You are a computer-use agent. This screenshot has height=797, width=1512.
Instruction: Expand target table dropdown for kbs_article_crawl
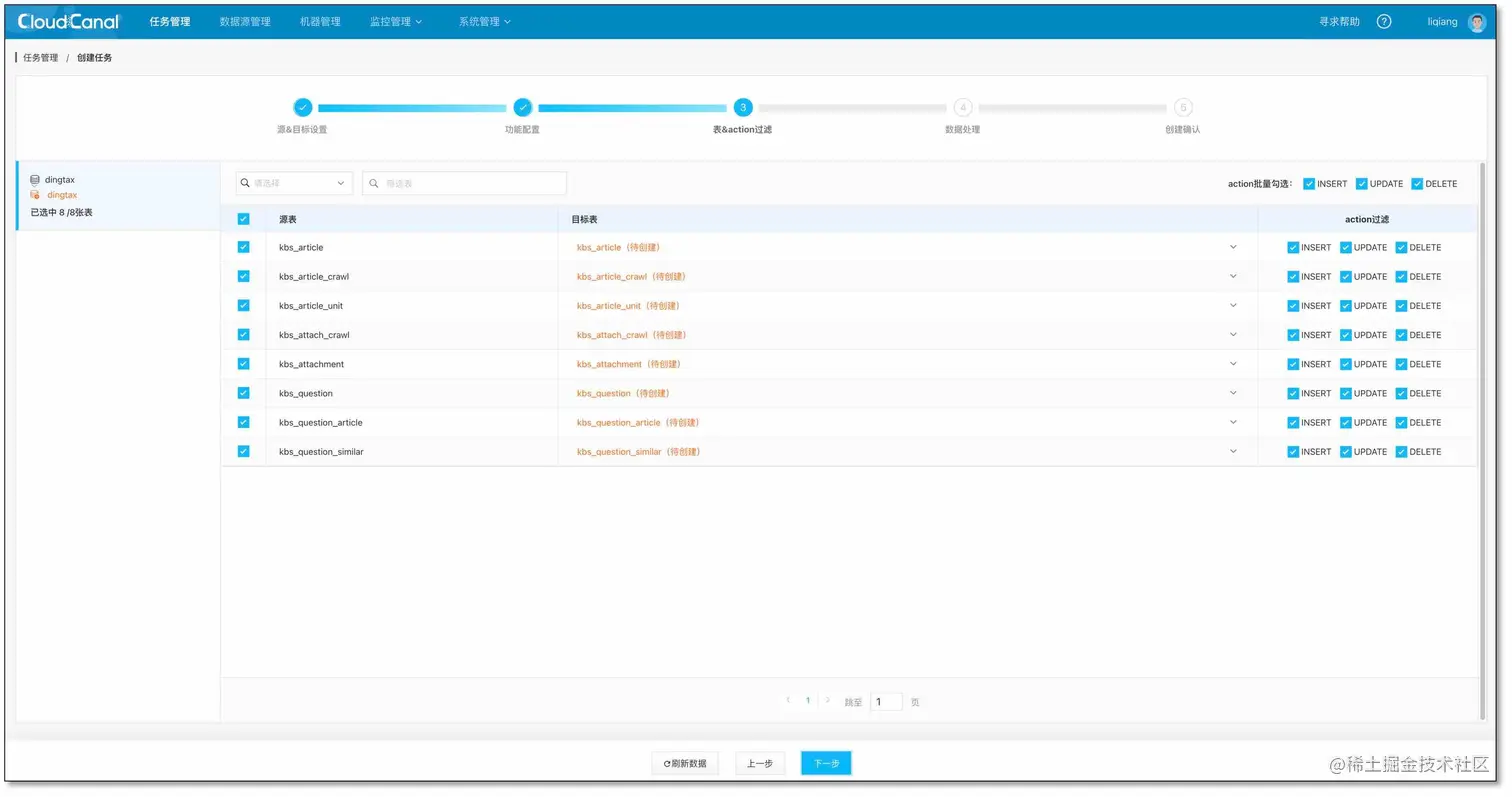(x=1233, y=276)
